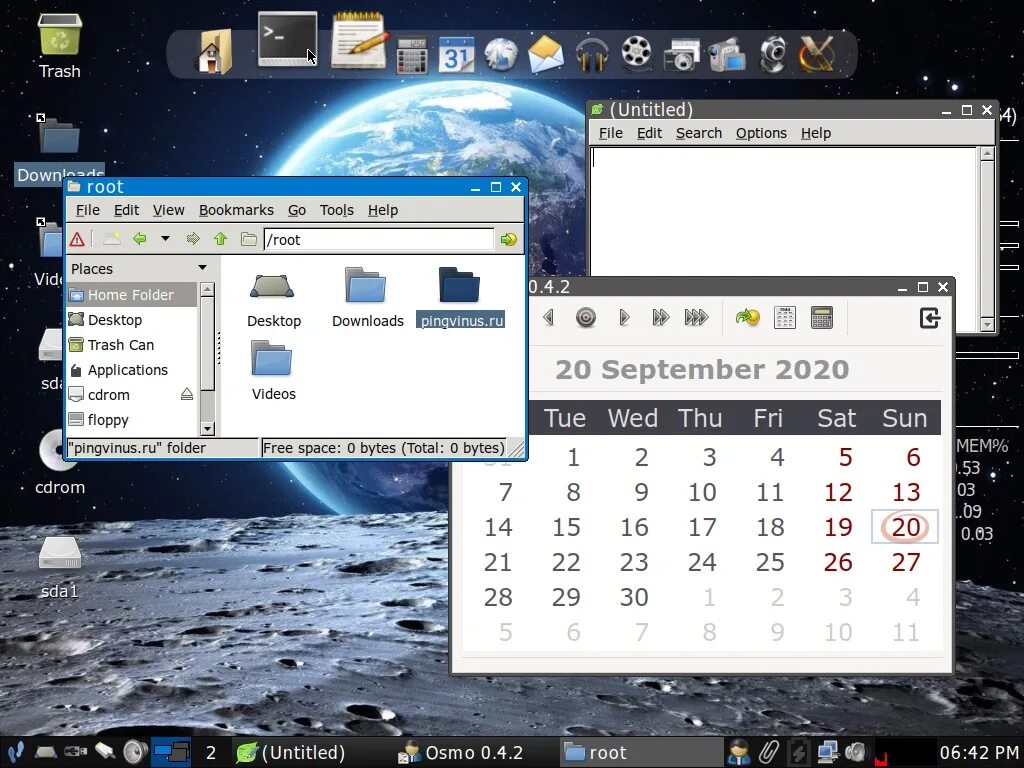Select Home Folder in Places sidebar
This screenshot has height=768, width=1024.
131,295
